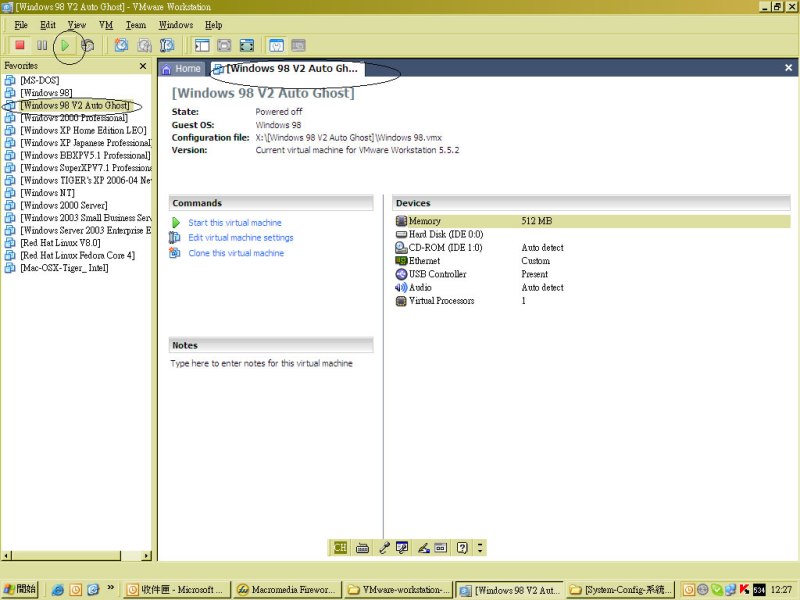Open the Snapshot Manager toolbar icon

(167, 45)
